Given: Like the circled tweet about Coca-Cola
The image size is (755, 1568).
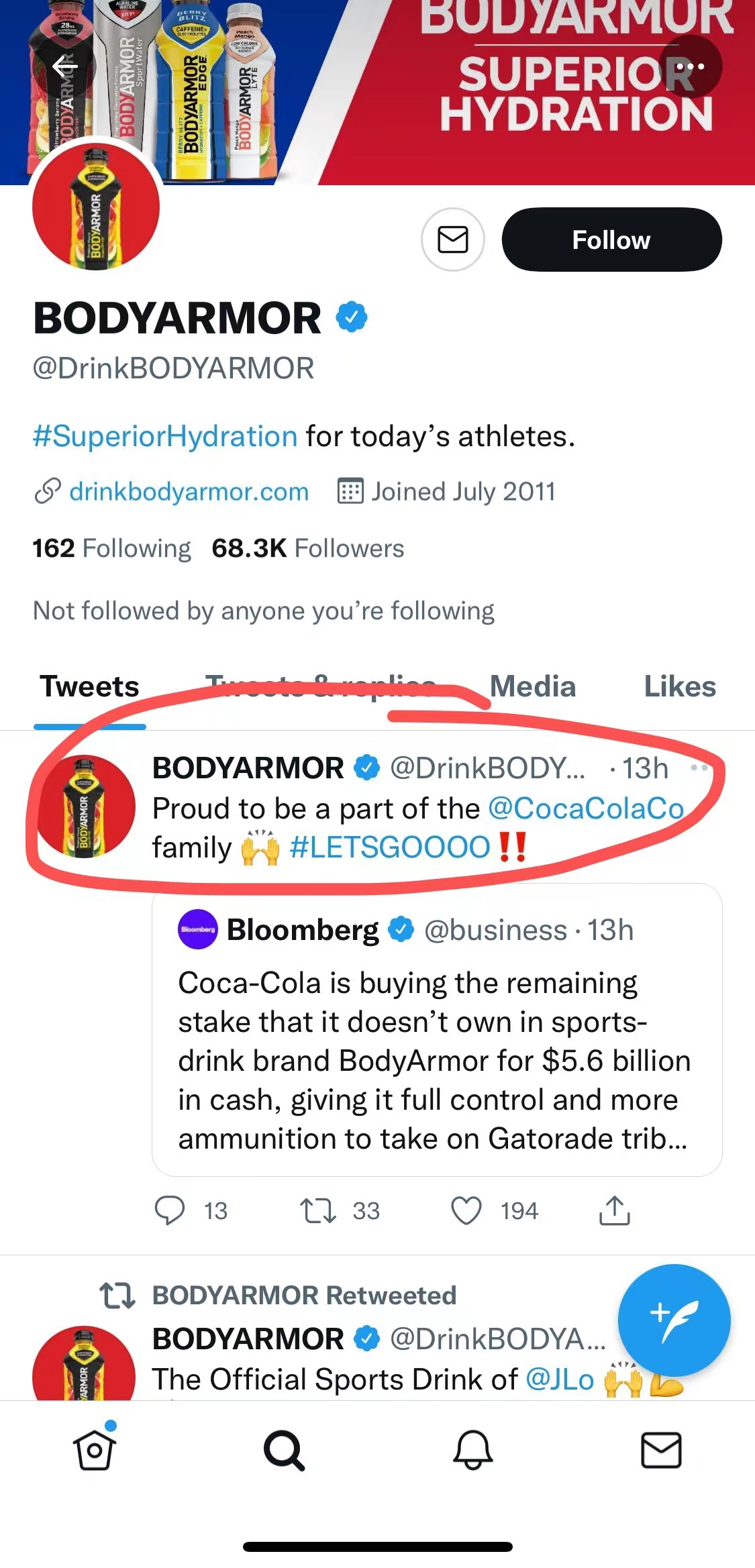Looking at the screenshot, I should tap(465, 1211).
